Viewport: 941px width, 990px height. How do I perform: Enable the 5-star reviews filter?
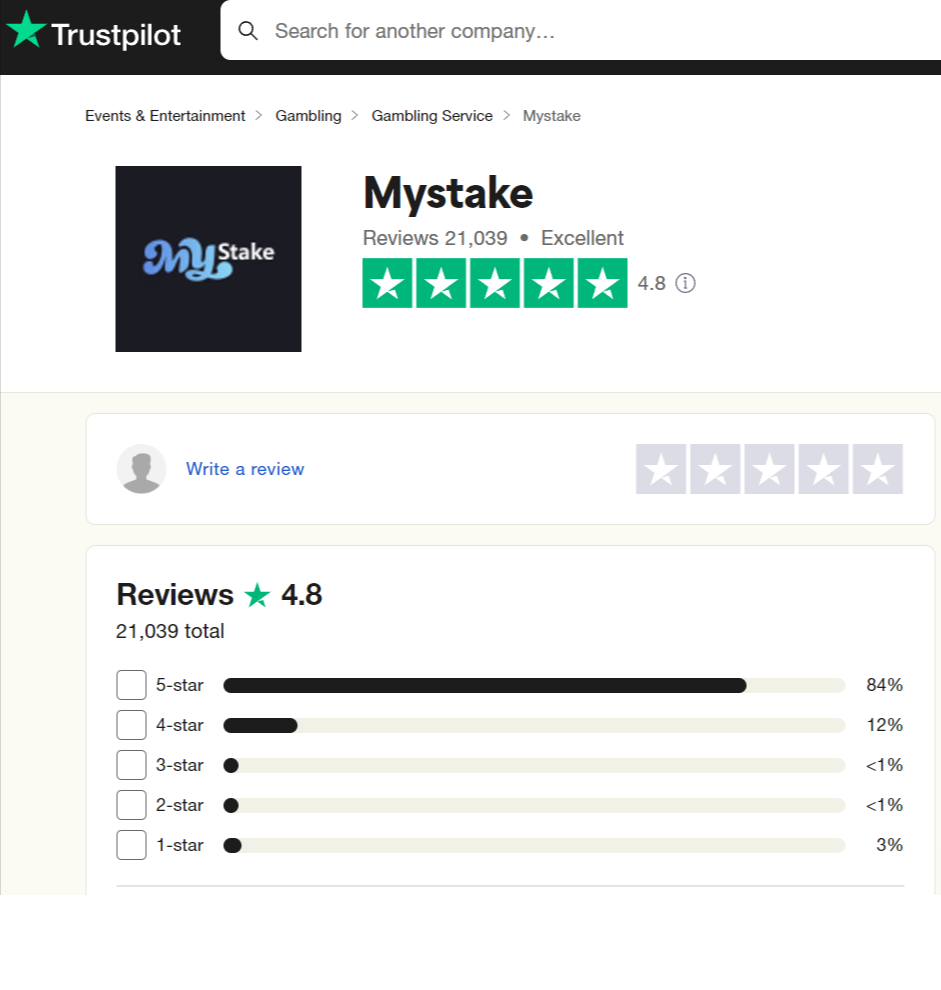click(131, 684)
